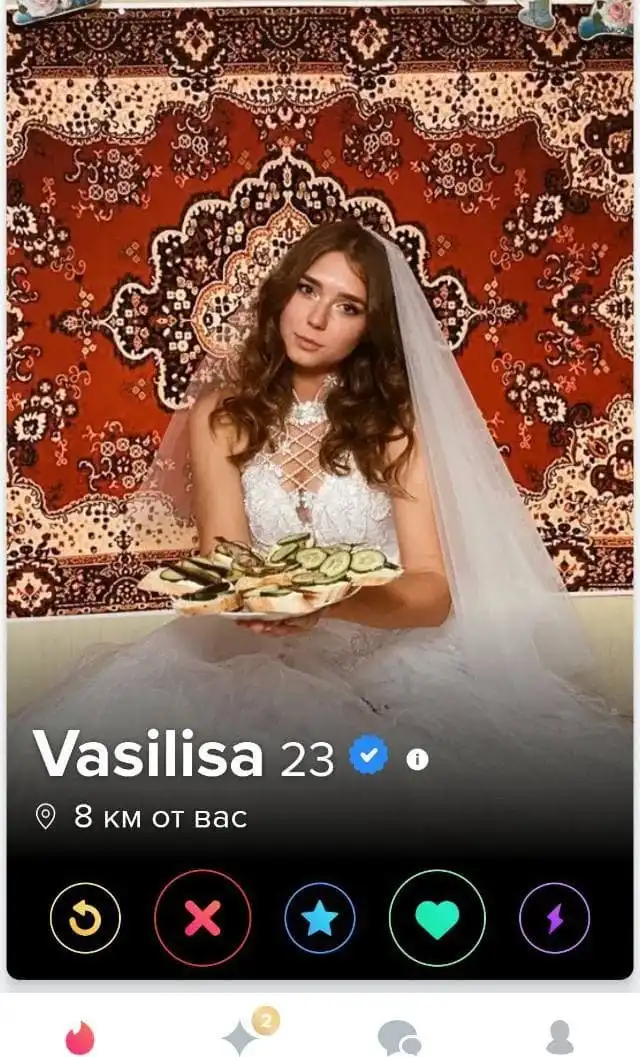Send a Super Like with the blue star
The width and height of the screenshot is (640, 1057).
pyautogui.click(x=320, y=918)
